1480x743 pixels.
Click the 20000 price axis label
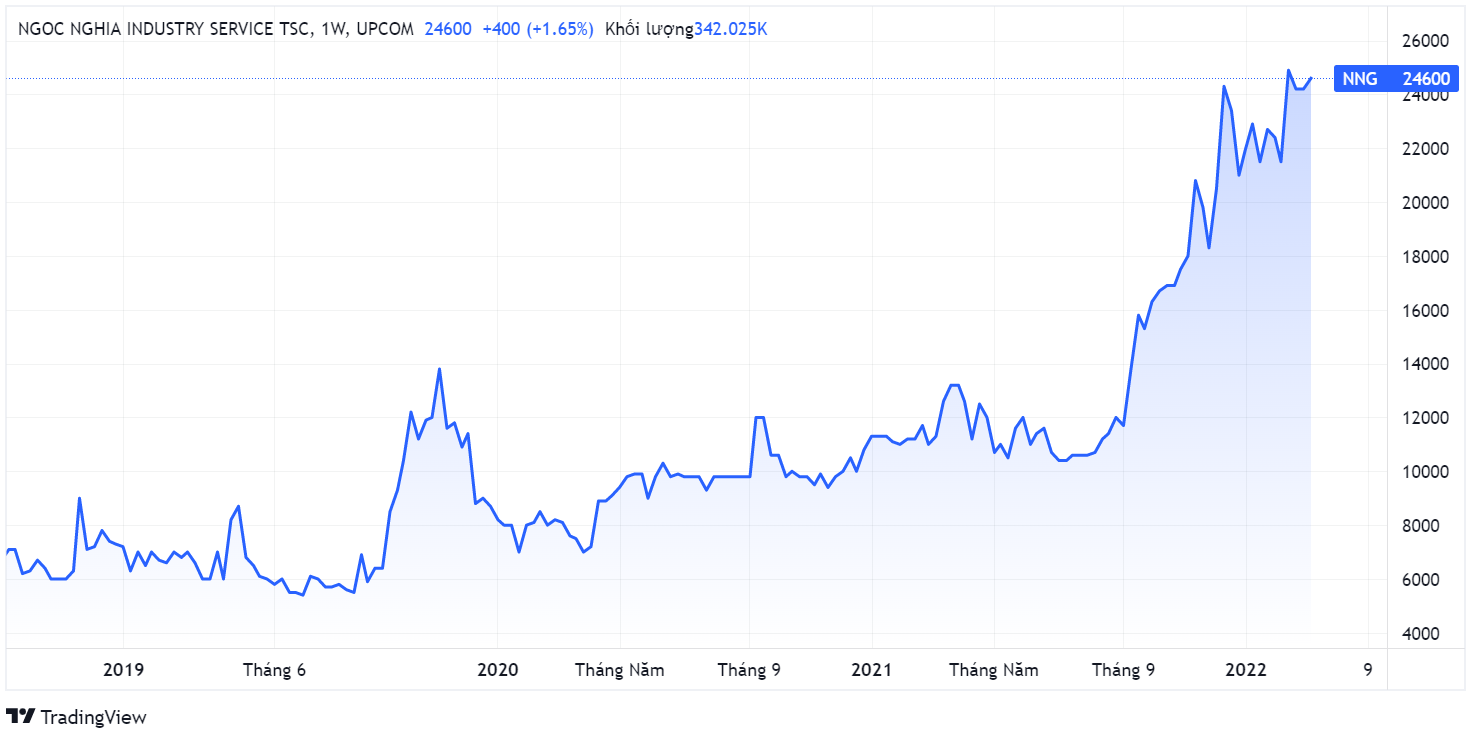point(1426,203)
